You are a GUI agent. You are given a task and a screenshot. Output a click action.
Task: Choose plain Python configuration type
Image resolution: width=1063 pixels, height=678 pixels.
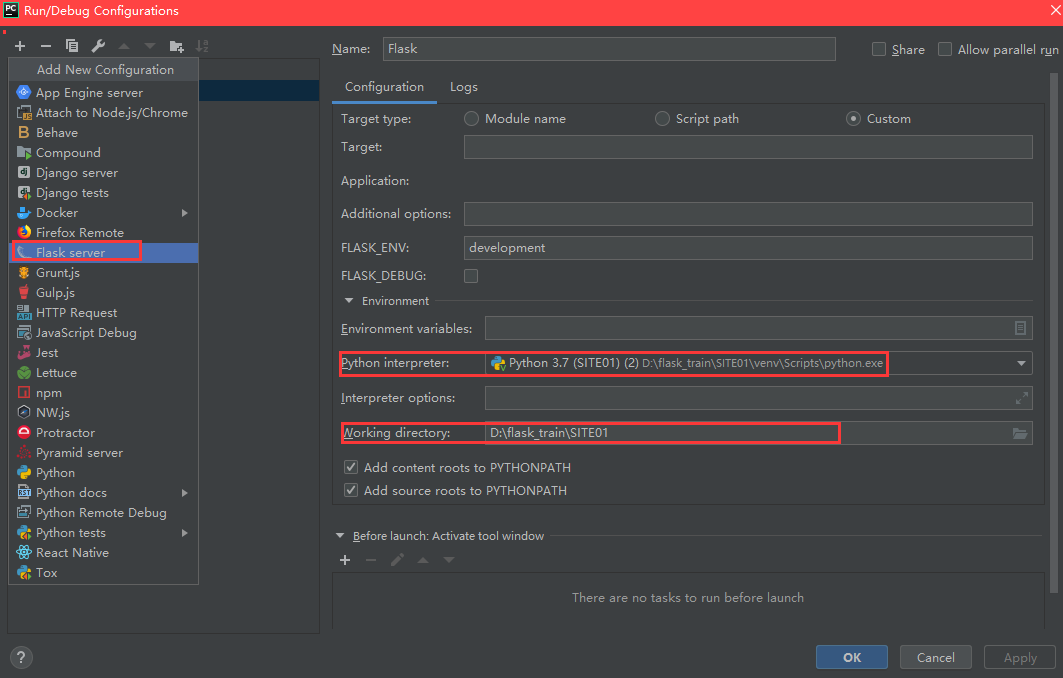tap(104, 473)
